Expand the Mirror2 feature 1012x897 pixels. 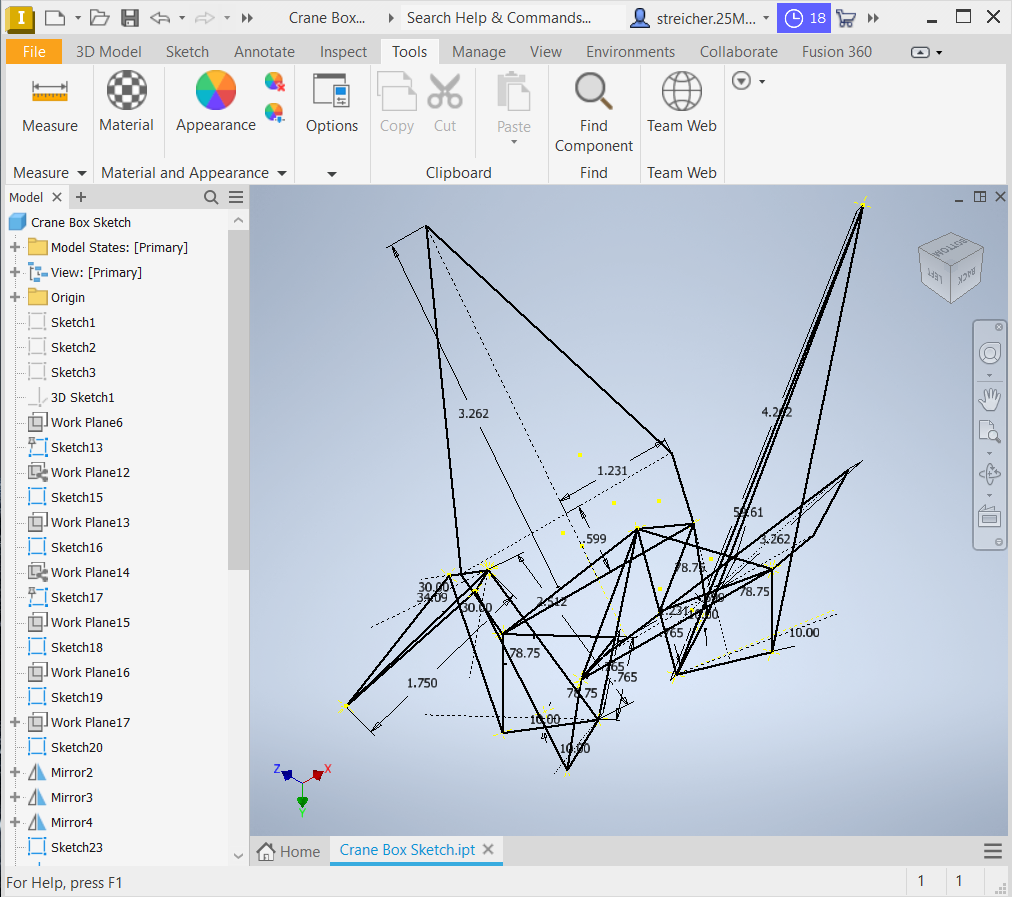click(x=15, y=772)
